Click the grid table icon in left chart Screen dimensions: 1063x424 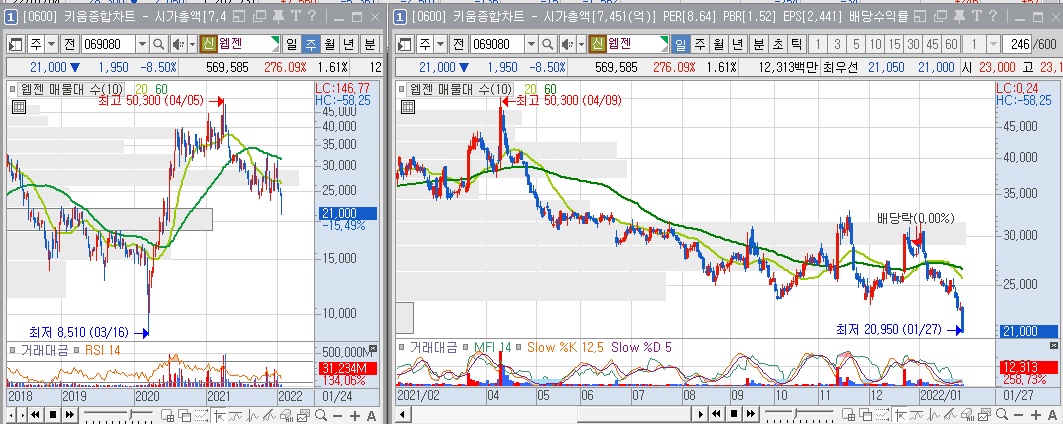18,107
